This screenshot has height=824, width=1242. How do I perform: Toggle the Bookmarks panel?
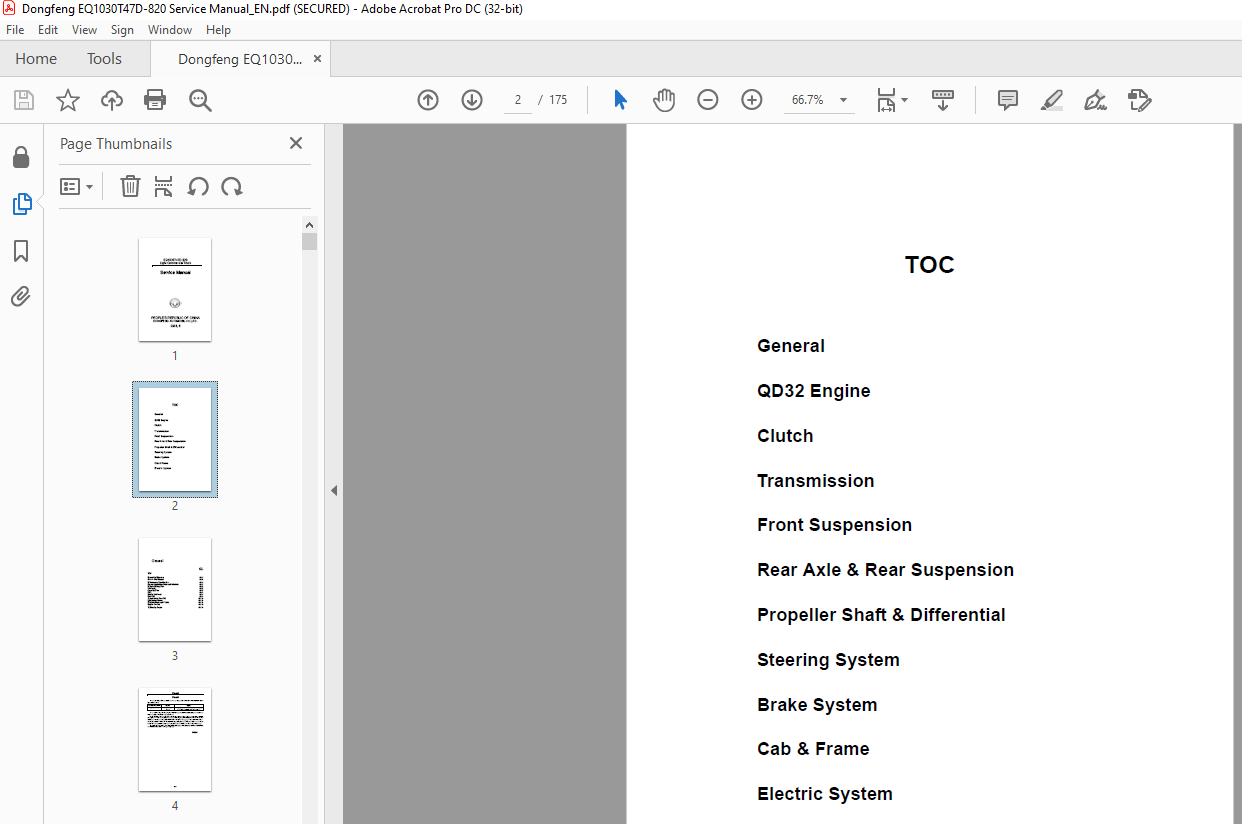(x=21, y=251)
